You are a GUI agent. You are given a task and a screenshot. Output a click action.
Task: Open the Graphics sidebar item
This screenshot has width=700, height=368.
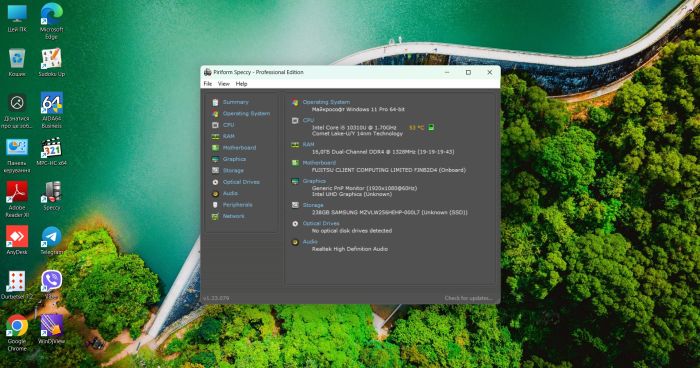pos(234,159)
